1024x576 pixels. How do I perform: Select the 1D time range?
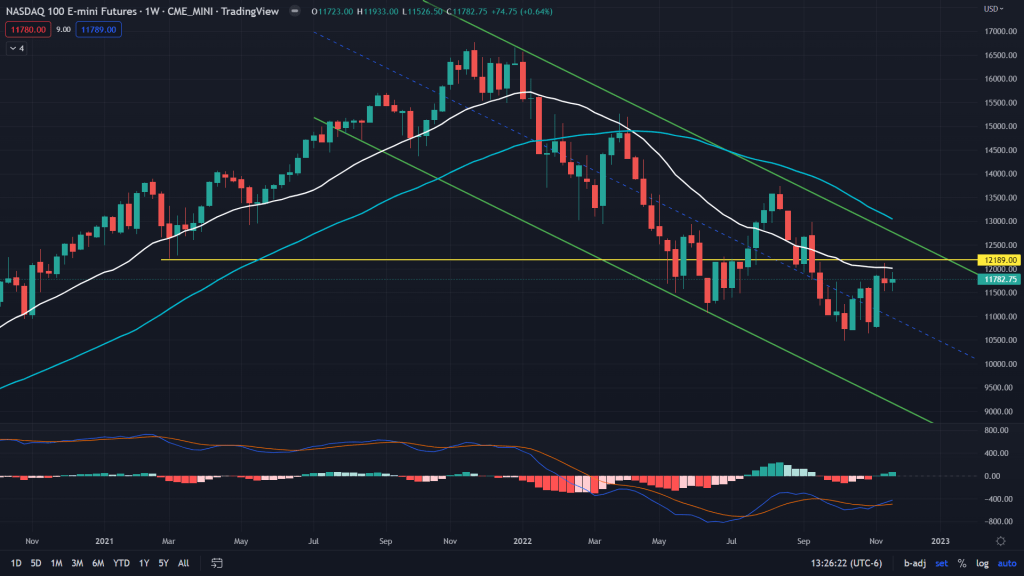[x=17, y=563]
